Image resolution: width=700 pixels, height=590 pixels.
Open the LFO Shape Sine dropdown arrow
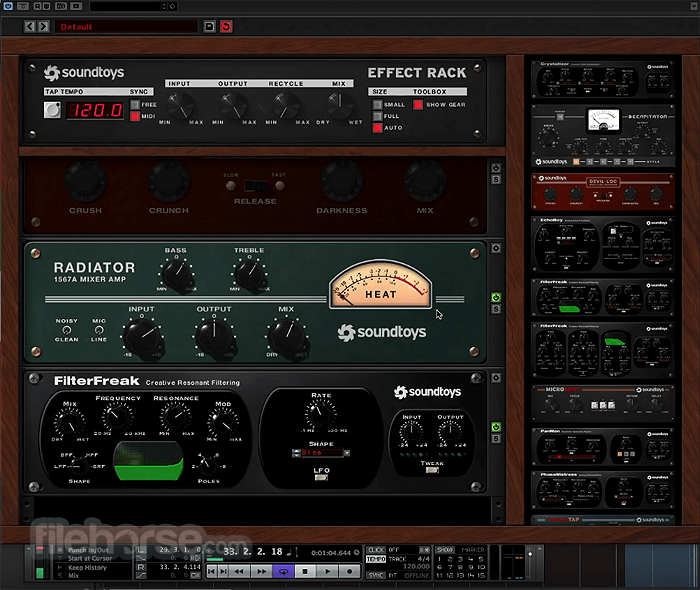346,453
